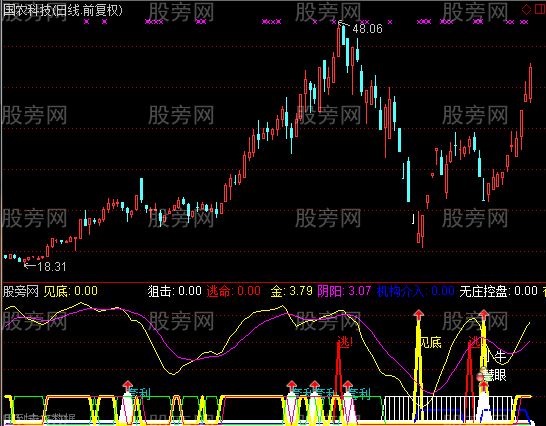Click the 小牛 signal label
Image resolution: width=546 pixels, height=426 pixels.
point(496,357)
